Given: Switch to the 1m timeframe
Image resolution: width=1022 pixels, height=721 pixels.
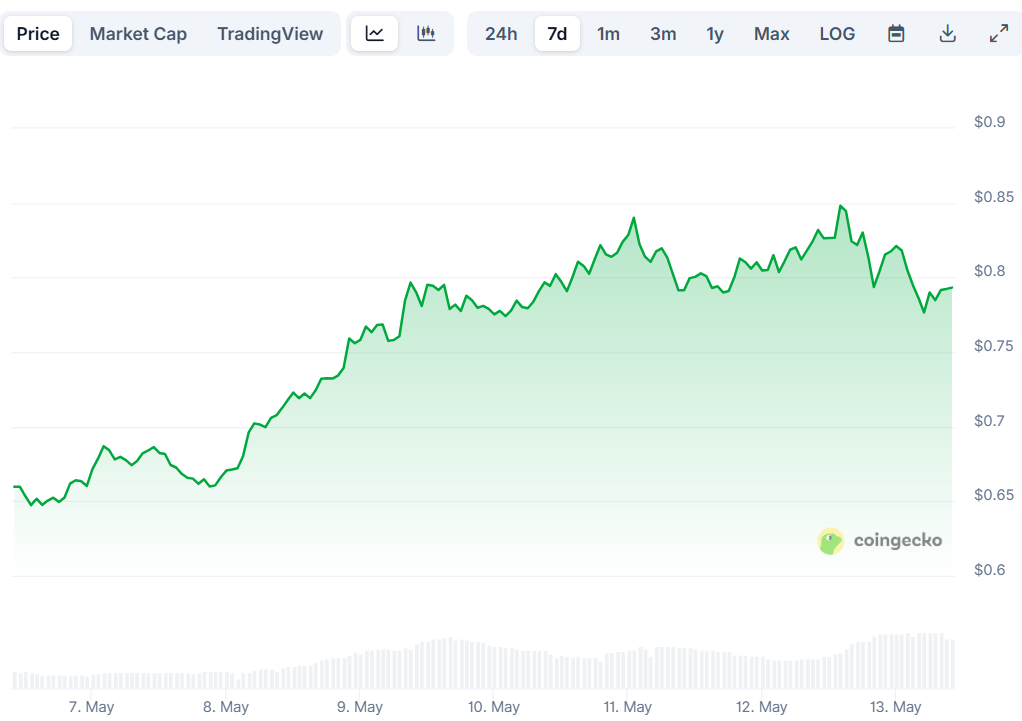Looking at the screenshot, I should tap(609, 33).
